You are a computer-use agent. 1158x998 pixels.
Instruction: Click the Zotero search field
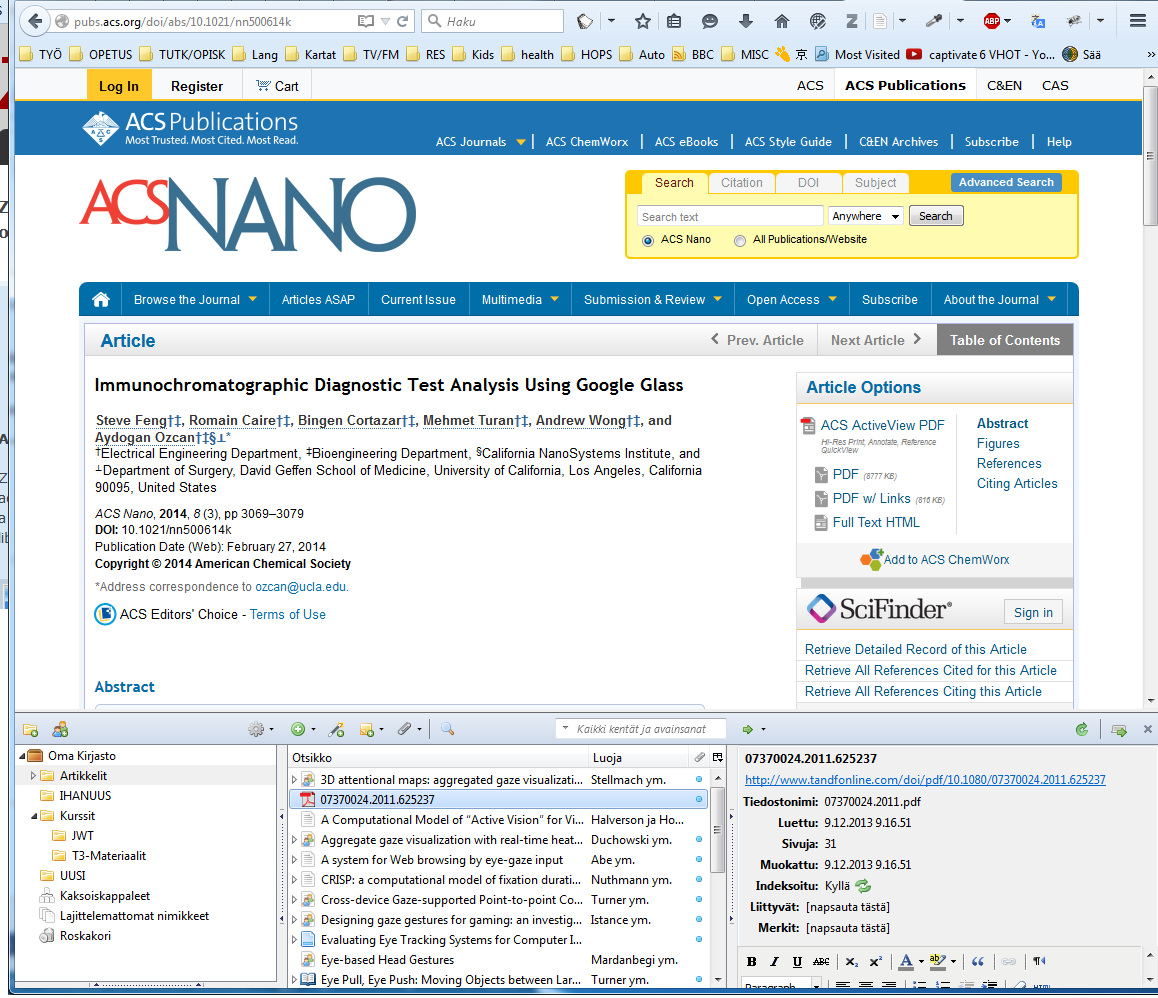(641, 729)
